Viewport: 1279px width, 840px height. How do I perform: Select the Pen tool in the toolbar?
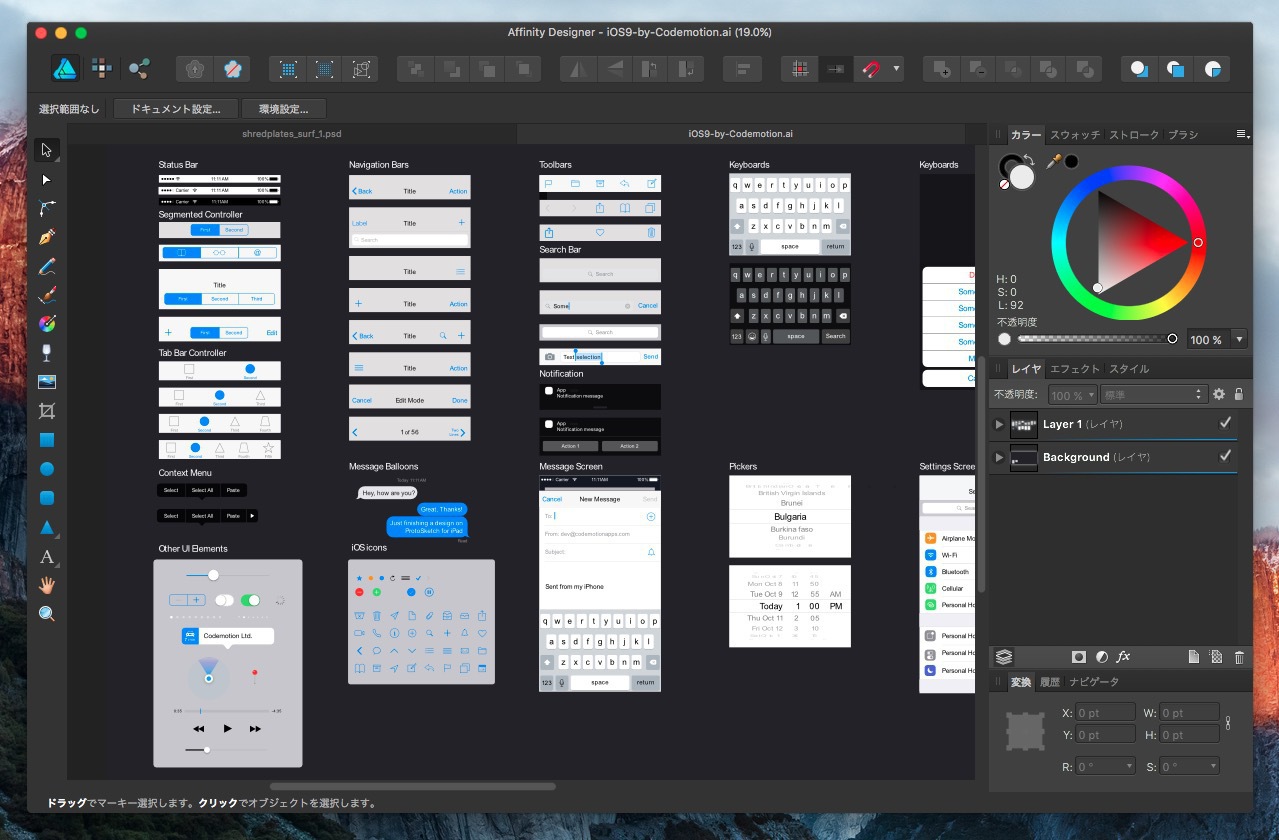point(46,237)
